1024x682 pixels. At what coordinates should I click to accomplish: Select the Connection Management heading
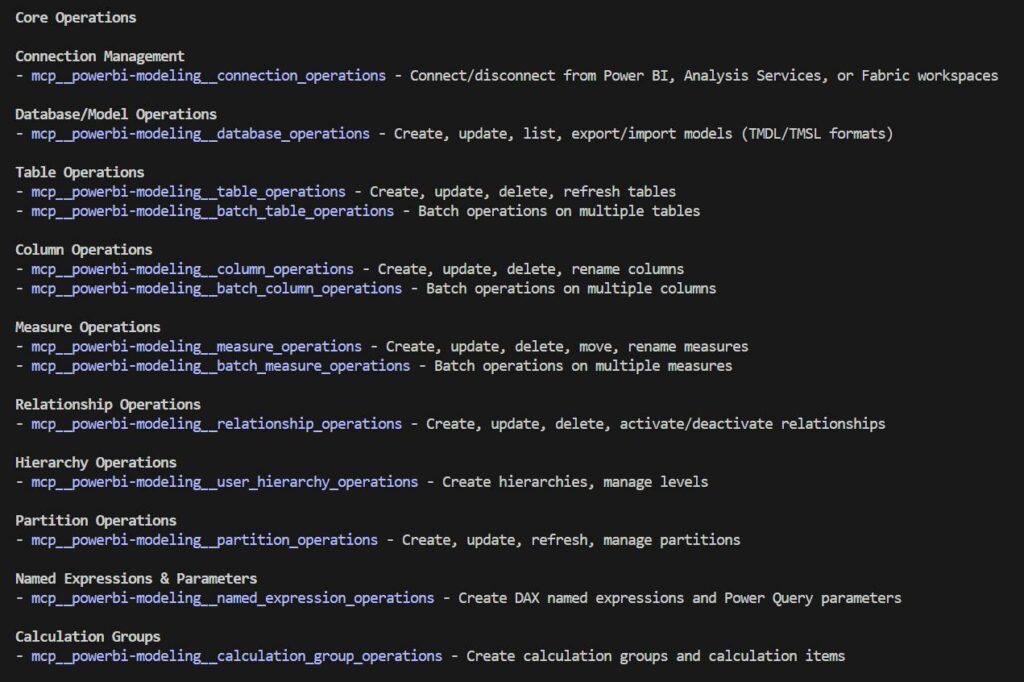pyautogui.click(x=98, y=56)
